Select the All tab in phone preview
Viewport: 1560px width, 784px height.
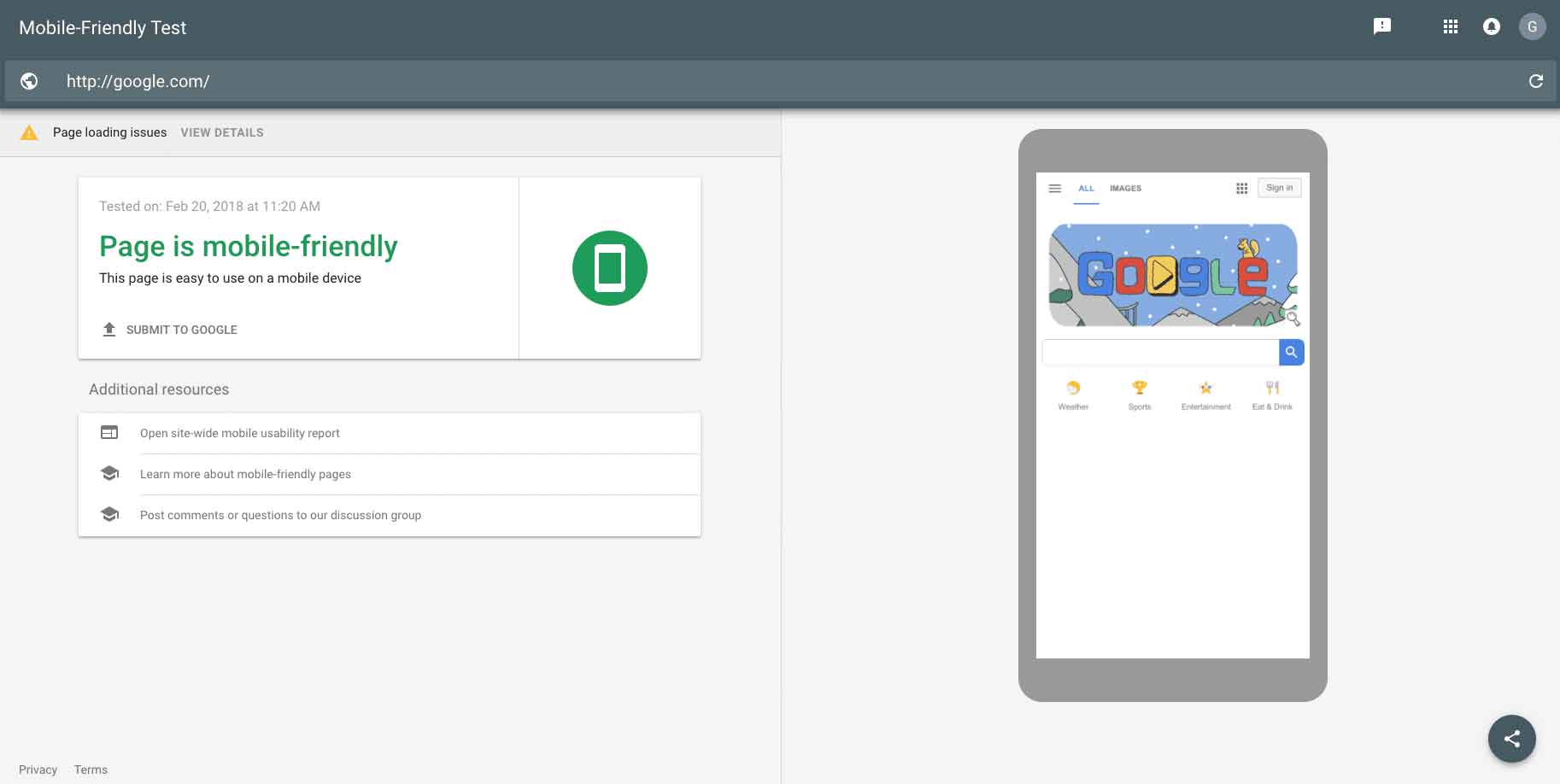(x=1086, y=188)
